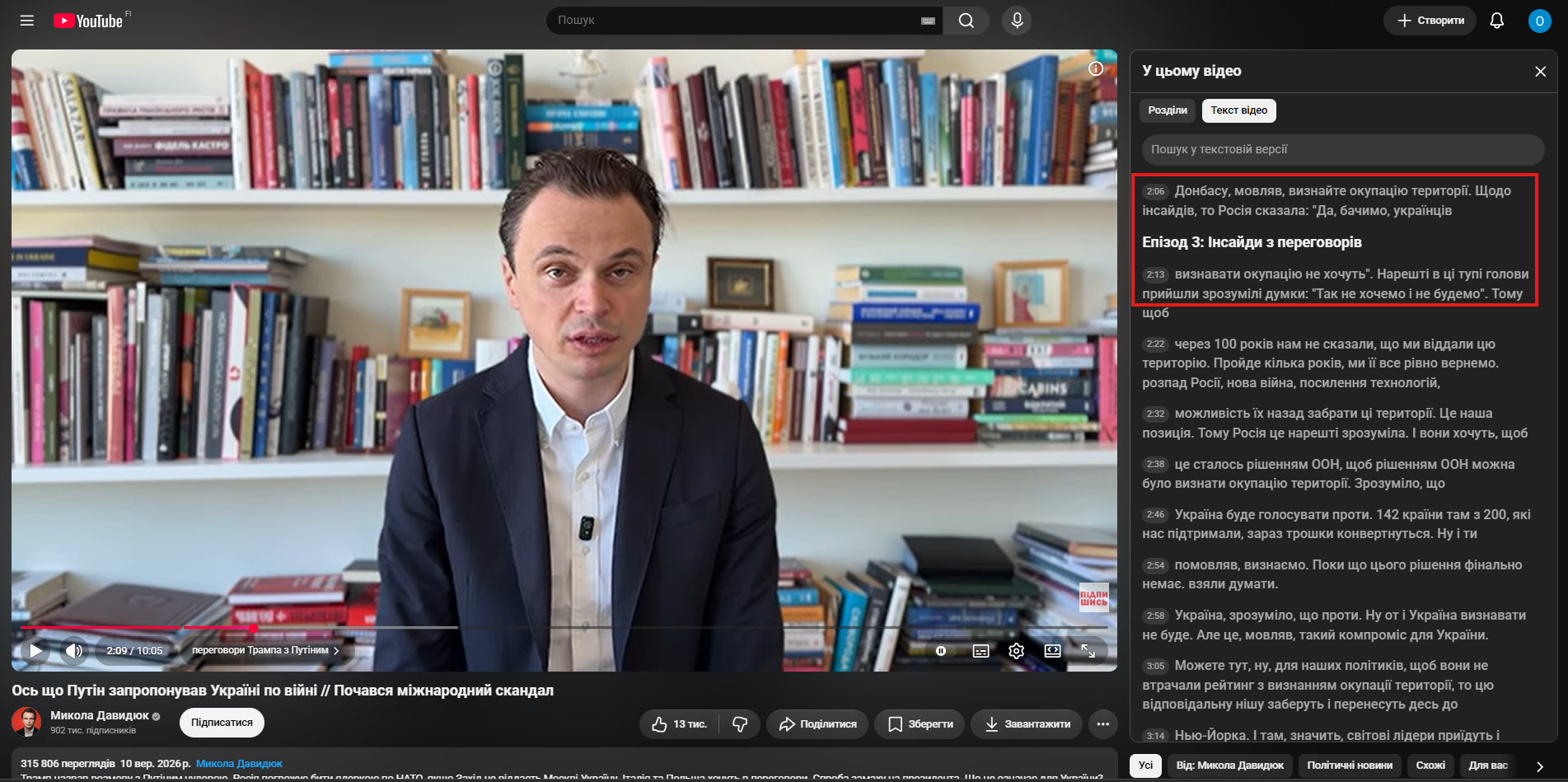The height and width of the screenshot is (782, 1568).
Task: Switch to theater mode
Action: (1052, 651)
